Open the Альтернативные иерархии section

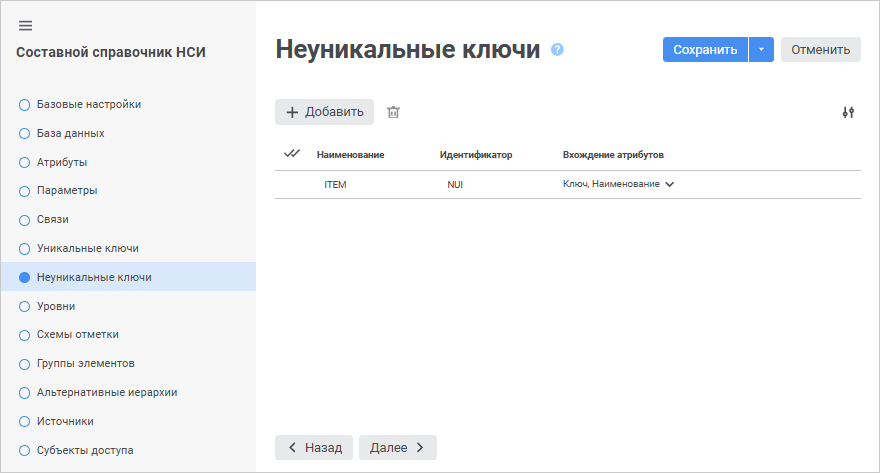tap(106, 393)
